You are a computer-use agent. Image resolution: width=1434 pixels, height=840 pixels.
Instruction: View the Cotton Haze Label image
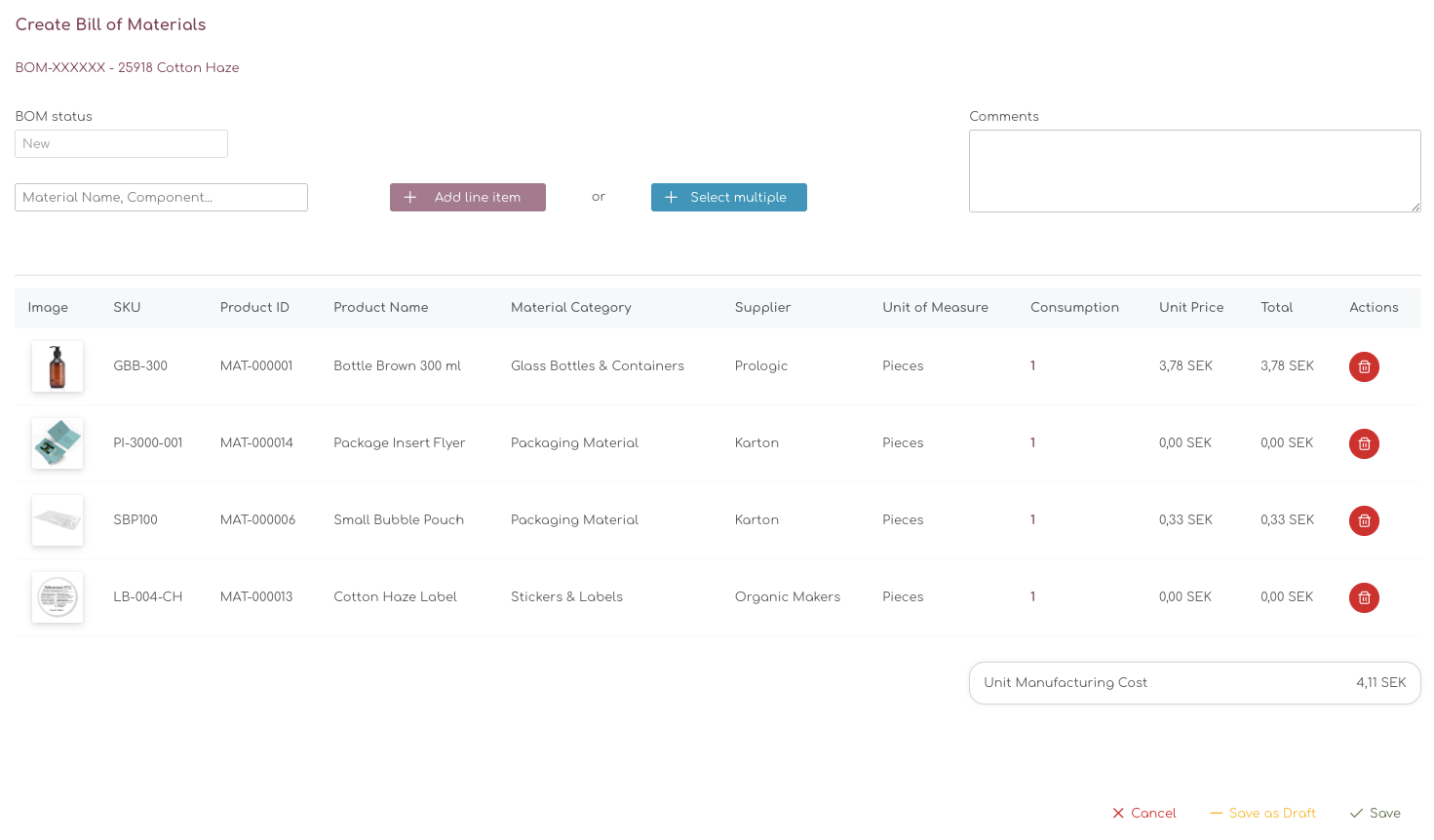(x=58, y=597)
